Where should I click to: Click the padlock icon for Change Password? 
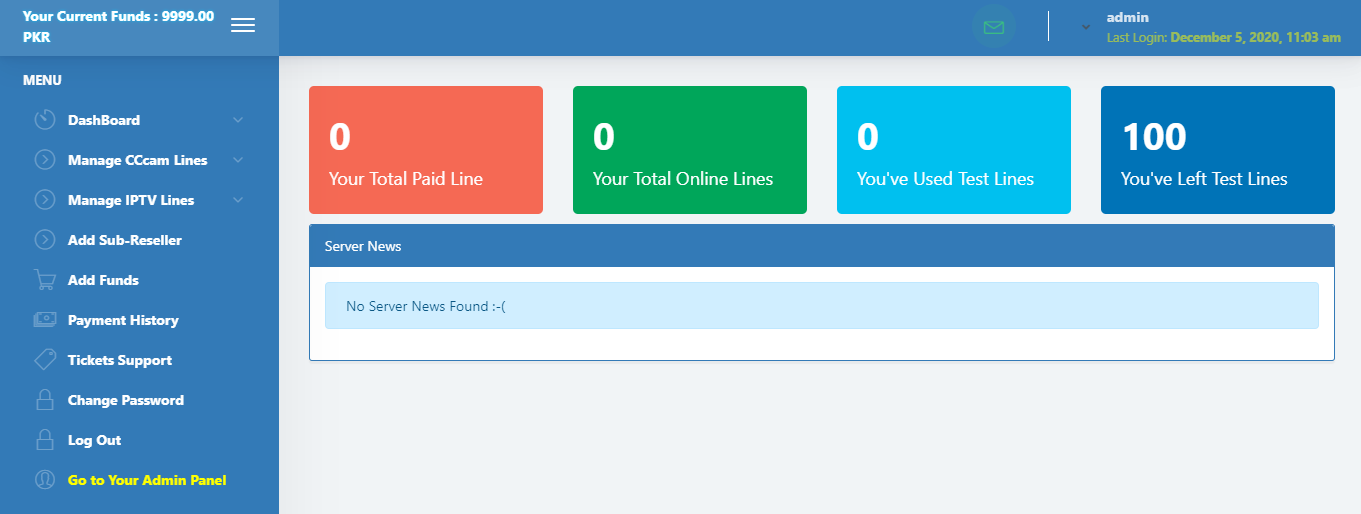[x=45, y=400]
